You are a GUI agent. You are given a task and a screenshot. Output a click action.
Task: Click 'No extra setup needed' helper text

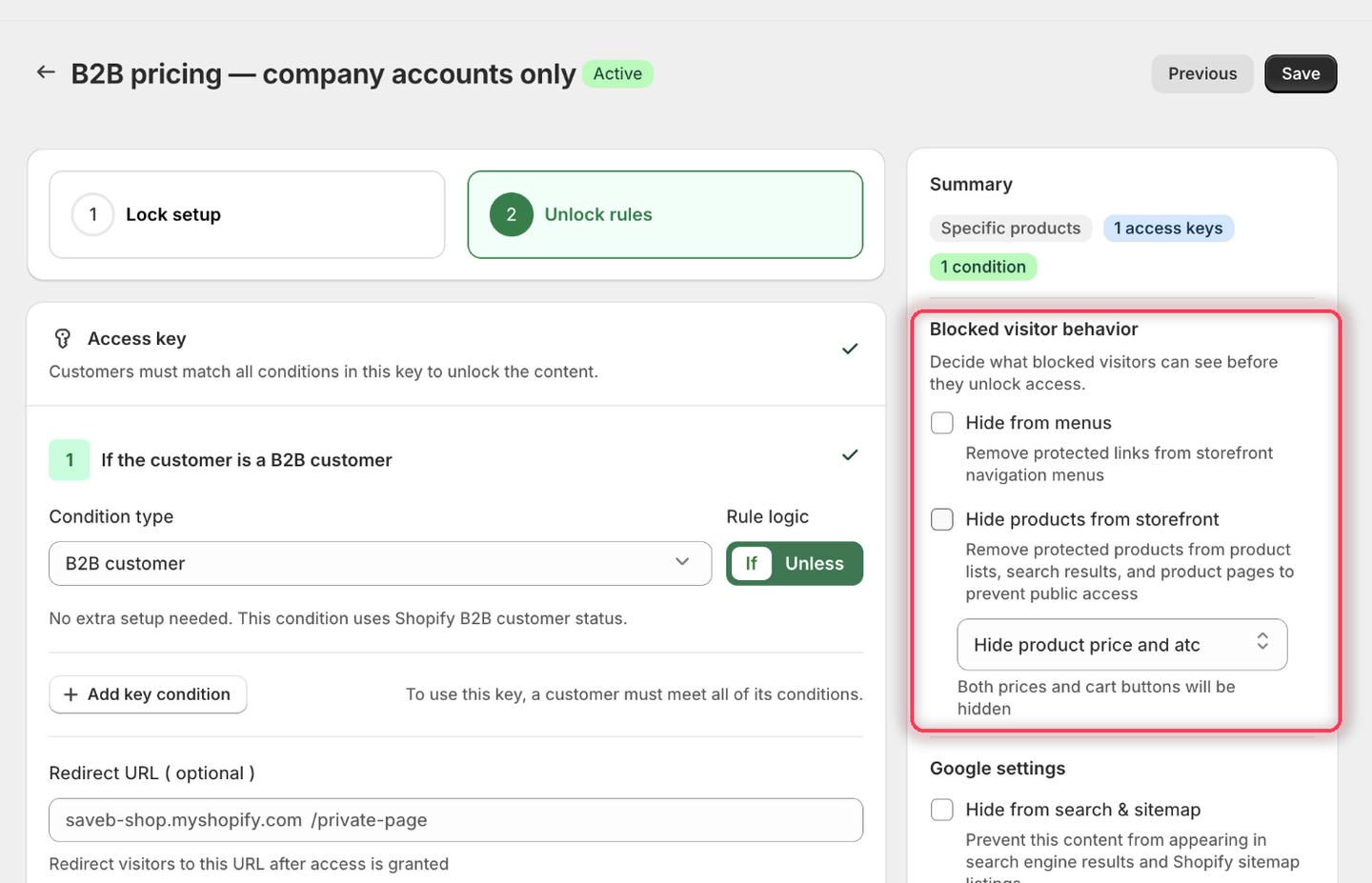pos(338,618)
